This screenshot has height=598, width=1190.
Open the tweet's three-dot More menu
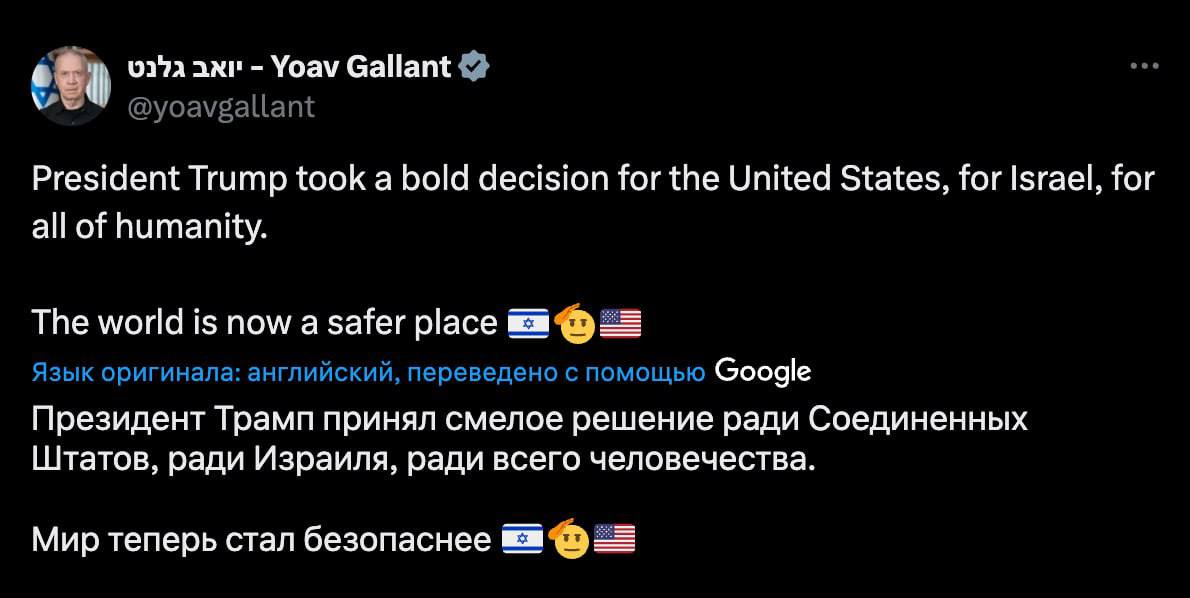pyautogui.click(x=1143, y=67)
